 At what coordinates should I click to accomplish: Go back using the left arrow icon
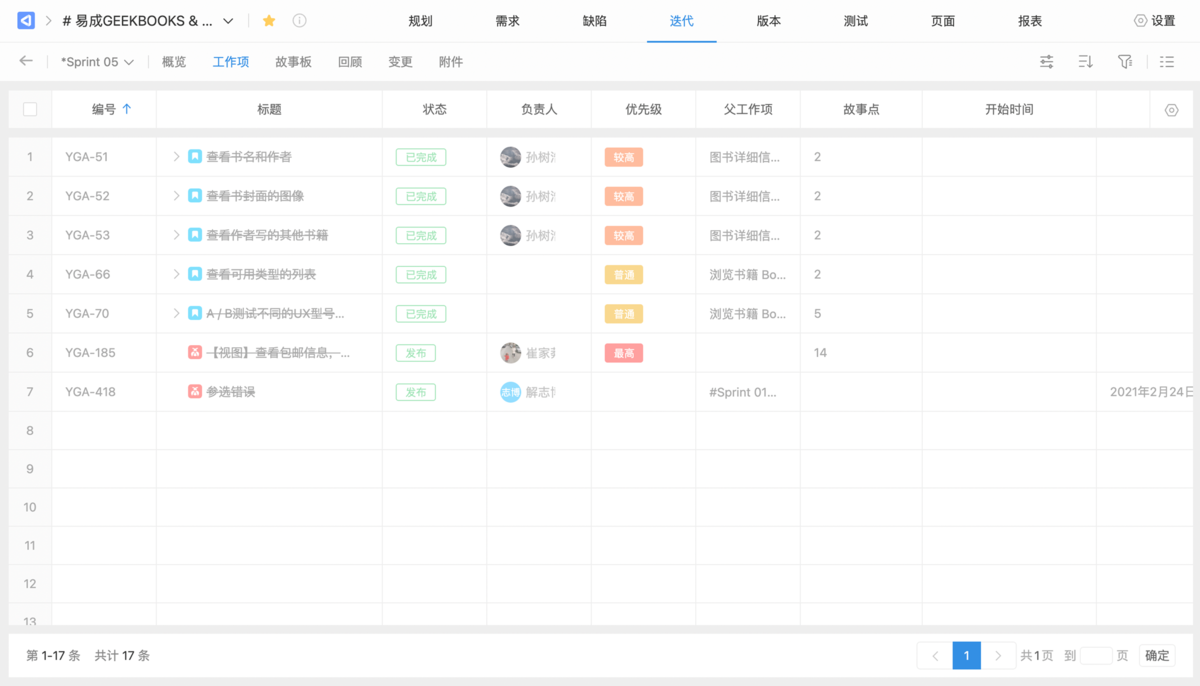26,61
